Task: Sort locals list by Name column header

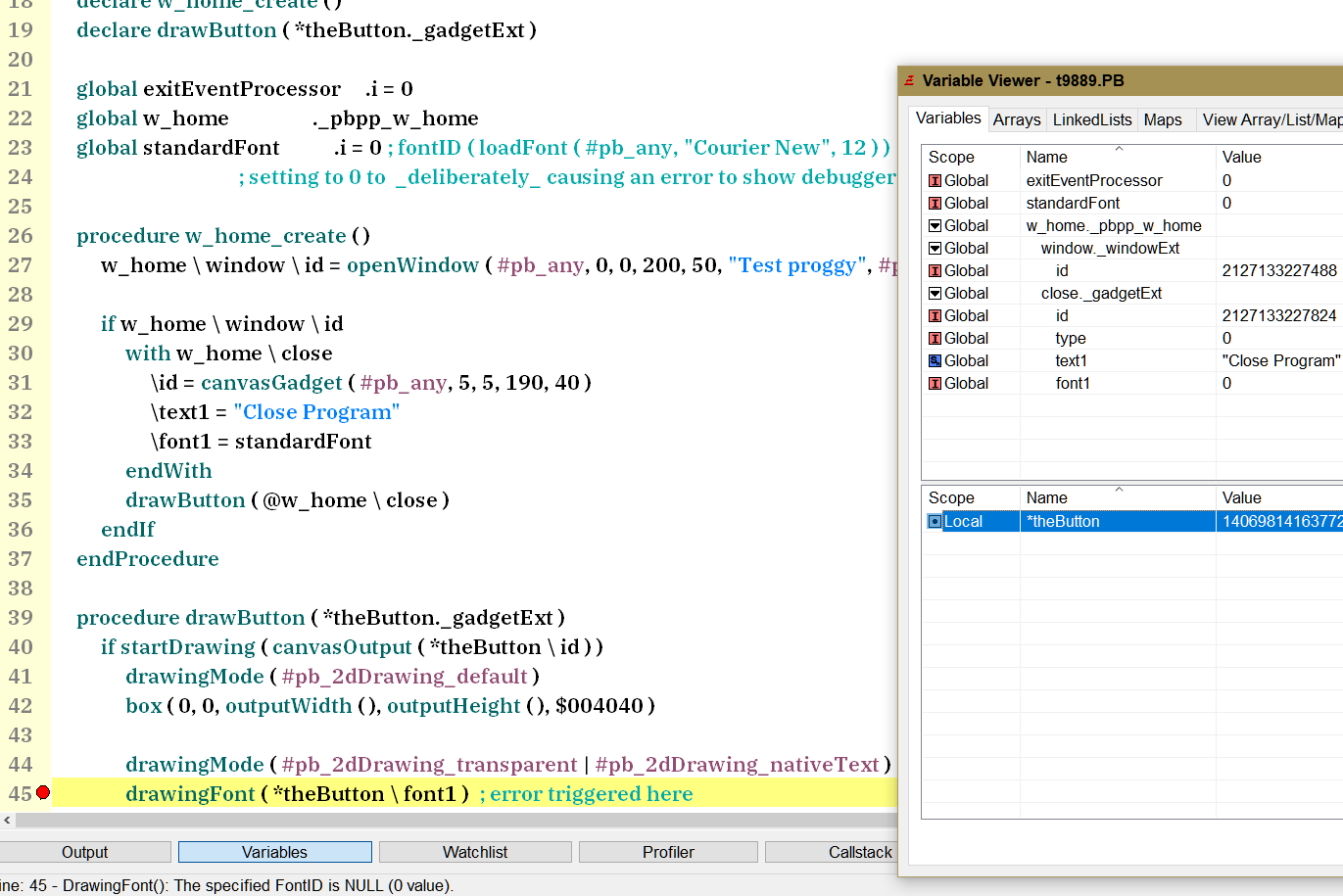Action: click(x=1118, y=497)
